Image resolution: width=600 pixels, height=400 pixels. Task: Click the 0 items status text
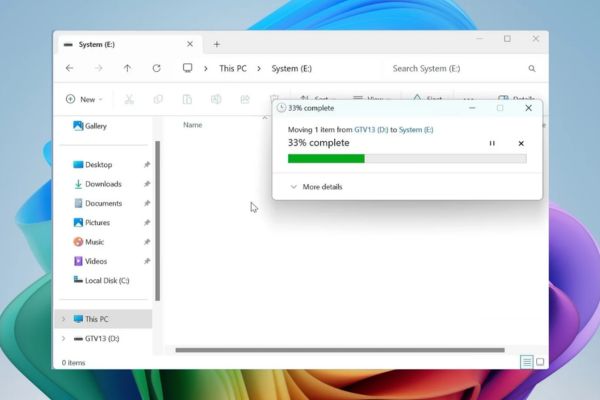(x=73, y=362)
